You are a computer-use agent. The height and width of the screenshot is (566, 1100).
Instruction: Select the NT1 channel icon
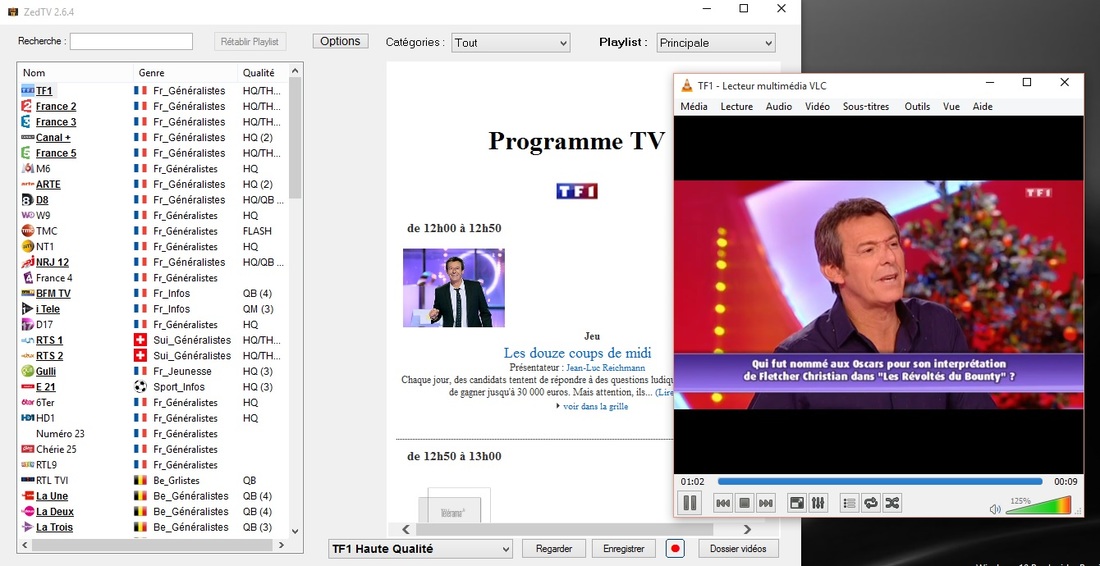tap(27, 246)
